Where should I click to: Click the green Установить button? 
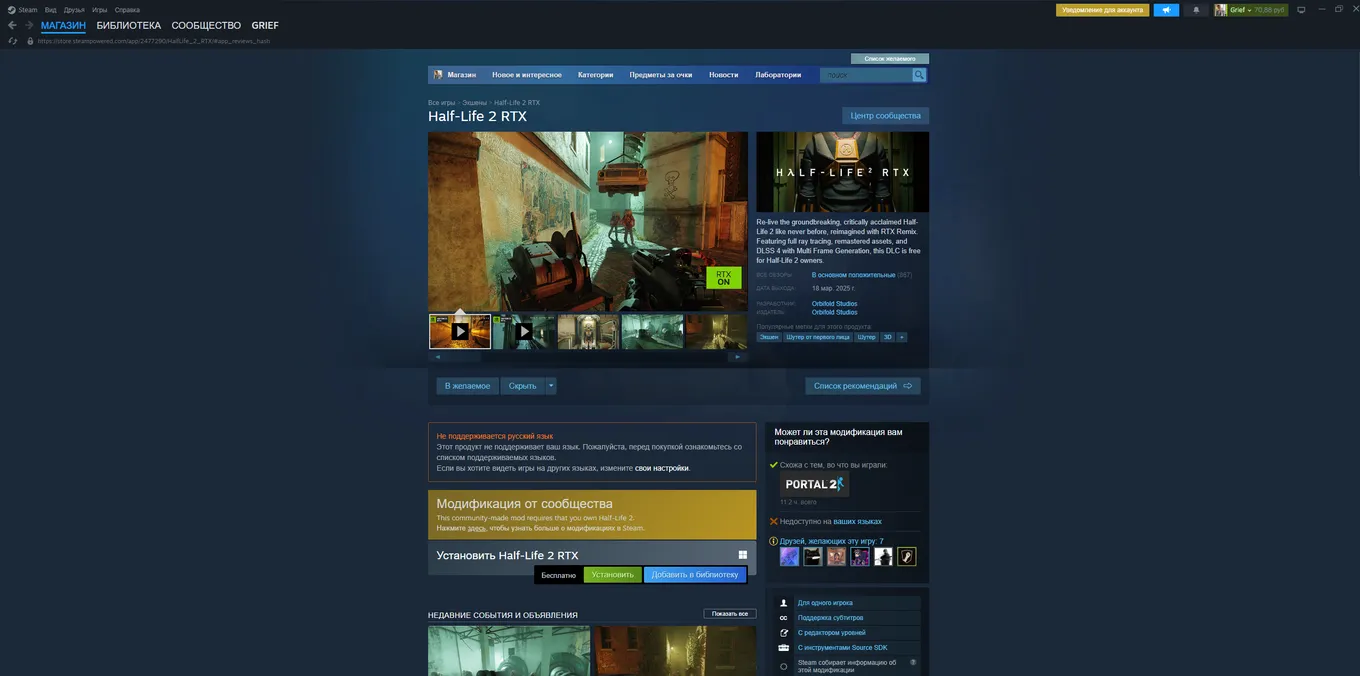(x=612, y=575)
